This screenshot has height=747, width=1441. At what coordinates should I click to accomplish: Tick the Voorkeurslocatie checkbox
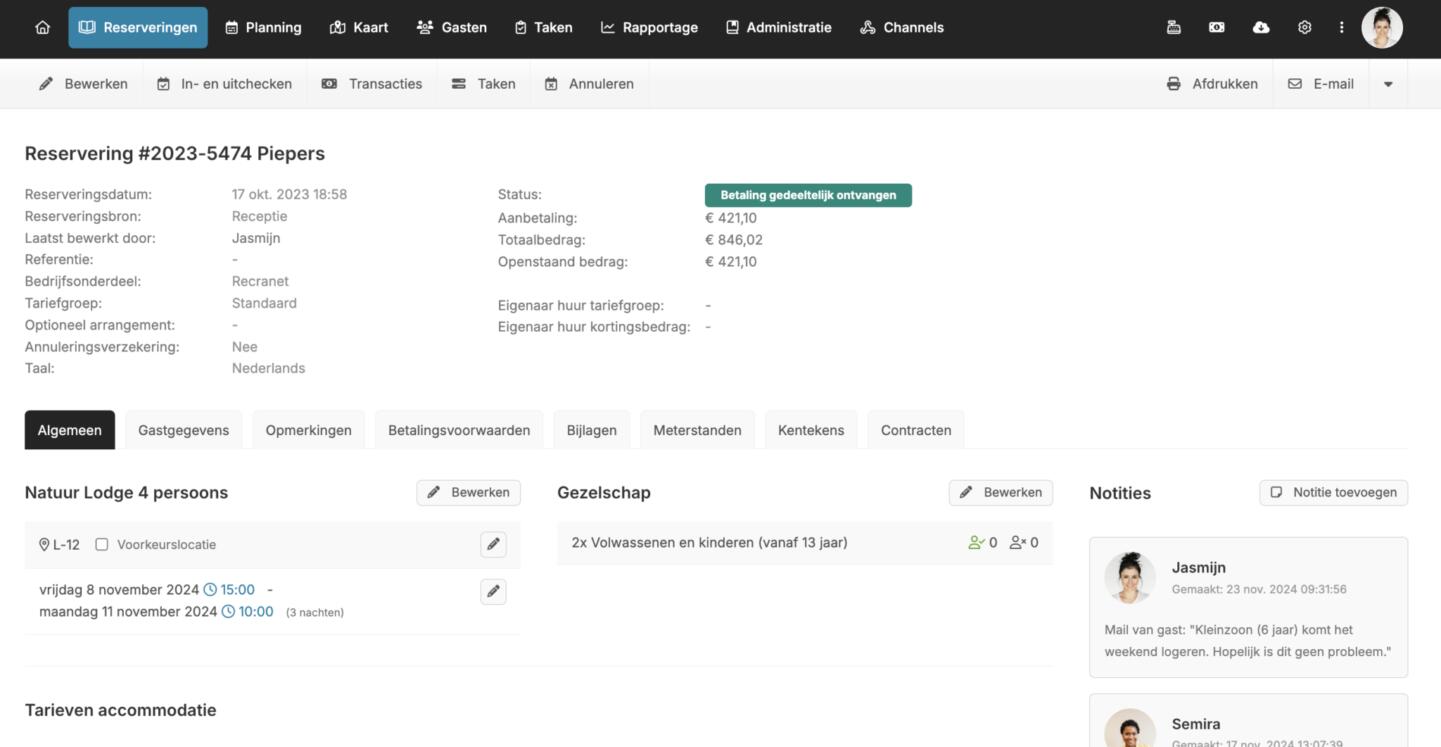(x=102, y=545)
